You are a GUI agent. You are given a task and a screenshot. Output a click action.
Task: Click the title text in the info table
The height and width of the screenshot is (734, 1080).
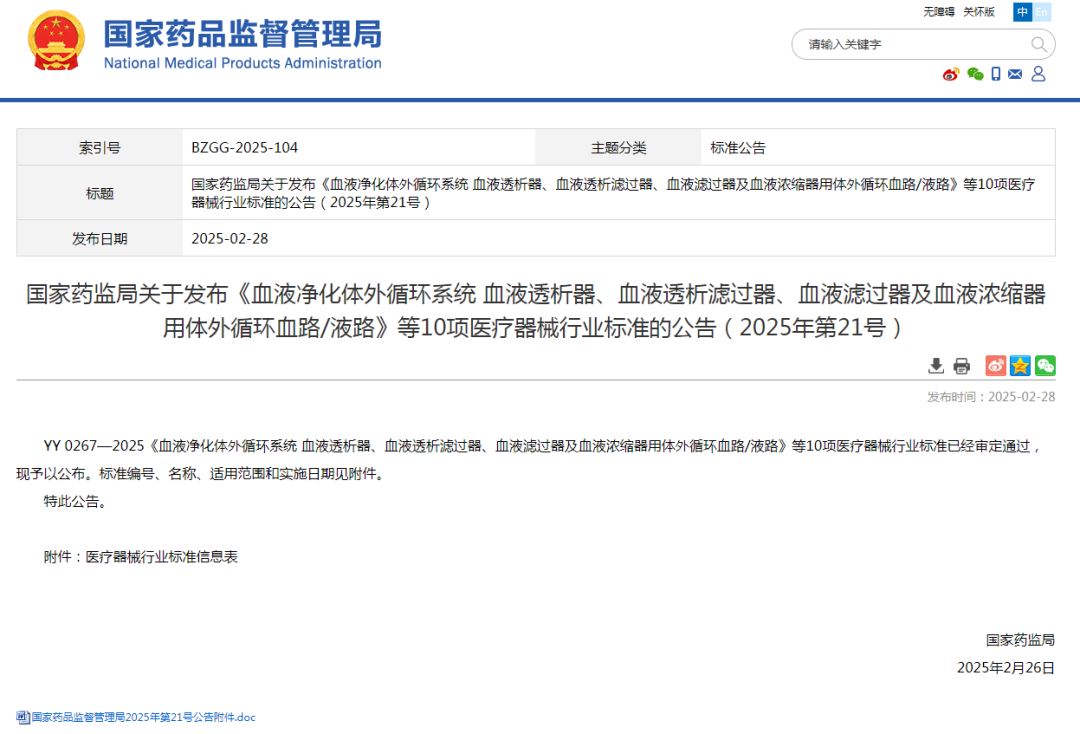point(613,193)
